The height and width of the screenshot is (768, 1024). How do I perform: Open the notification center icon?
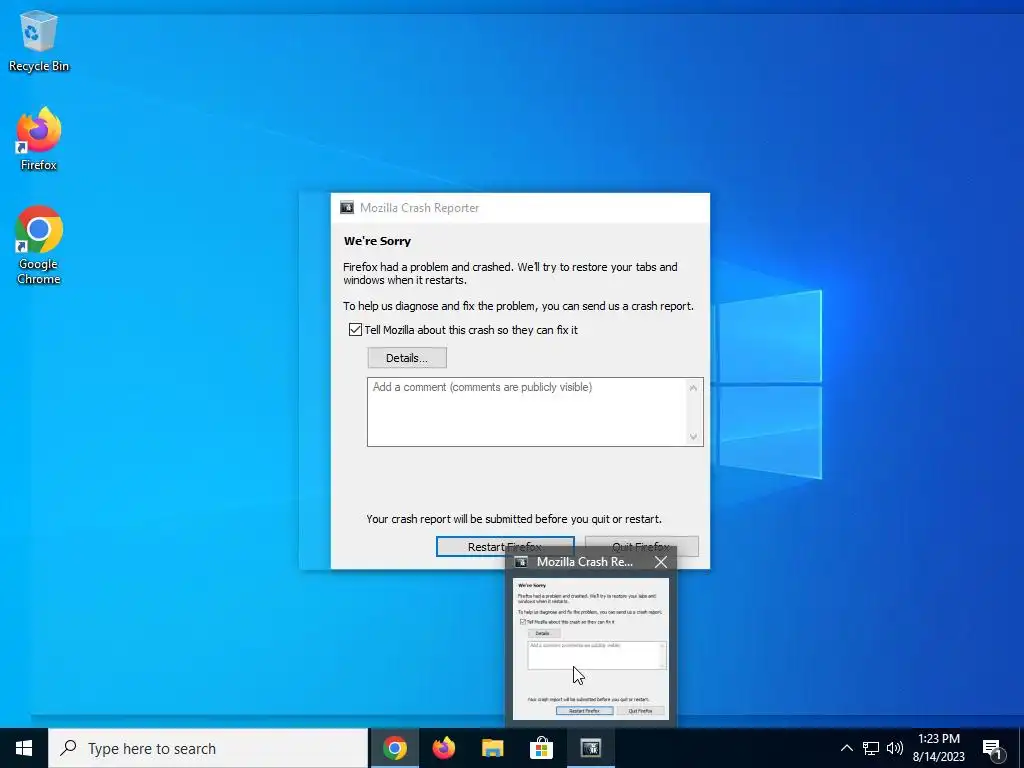pos(993,749)
